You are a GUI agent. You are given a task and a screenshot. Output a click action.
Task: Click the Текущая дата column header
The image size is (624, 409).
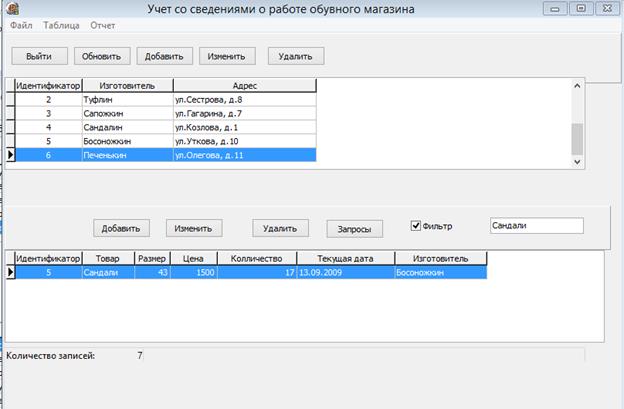point(345,259)
